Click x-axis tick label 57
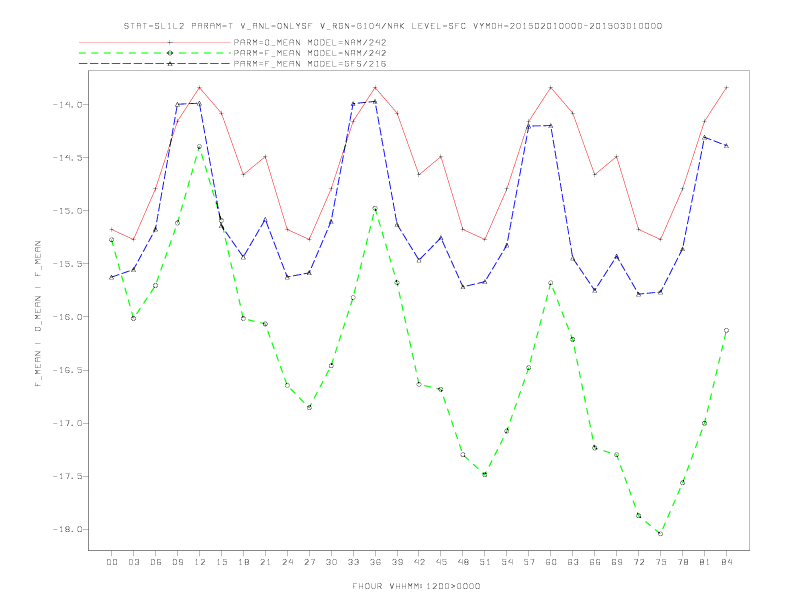This screenshot has width=792, height=612. click(x=529, y=562)
